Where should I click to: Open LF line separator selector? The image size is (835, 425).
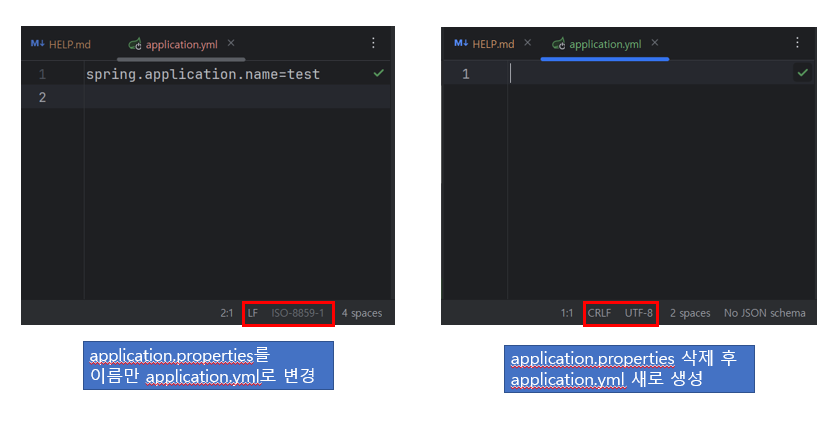point(253,313)
